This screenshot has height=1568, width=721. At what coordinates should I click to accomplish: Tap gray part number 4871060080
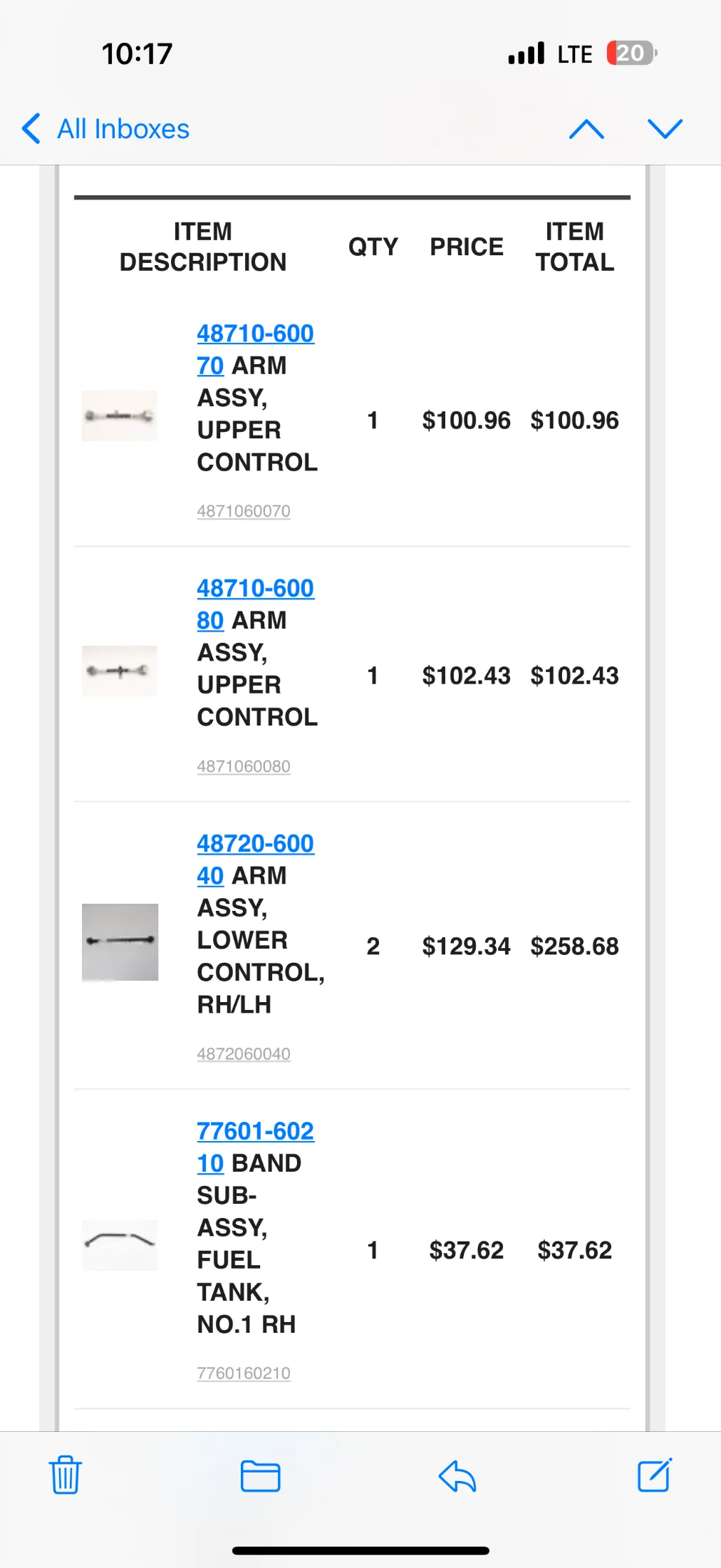pos(244,766)
